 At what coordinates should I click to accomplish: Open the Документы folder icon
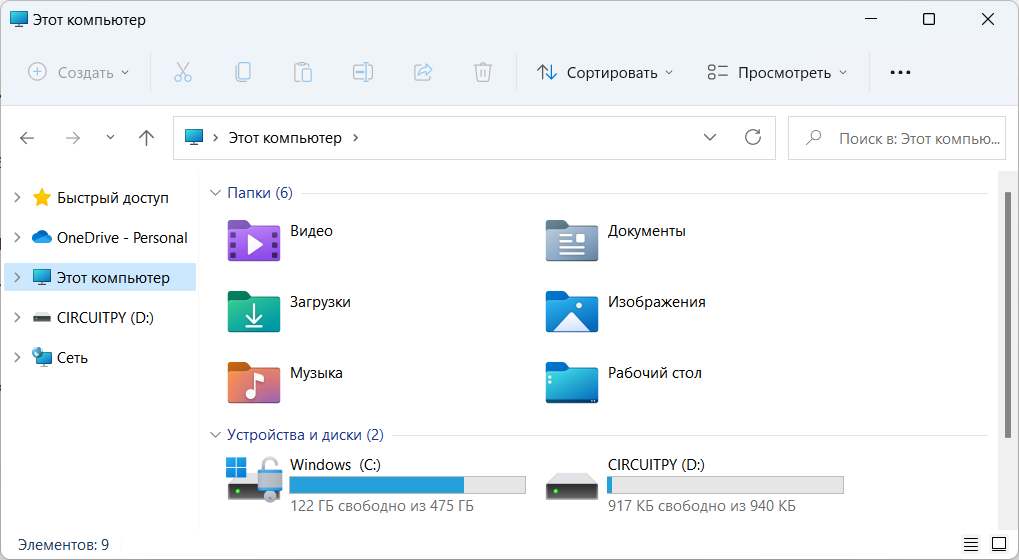click(x=572, y=241)
